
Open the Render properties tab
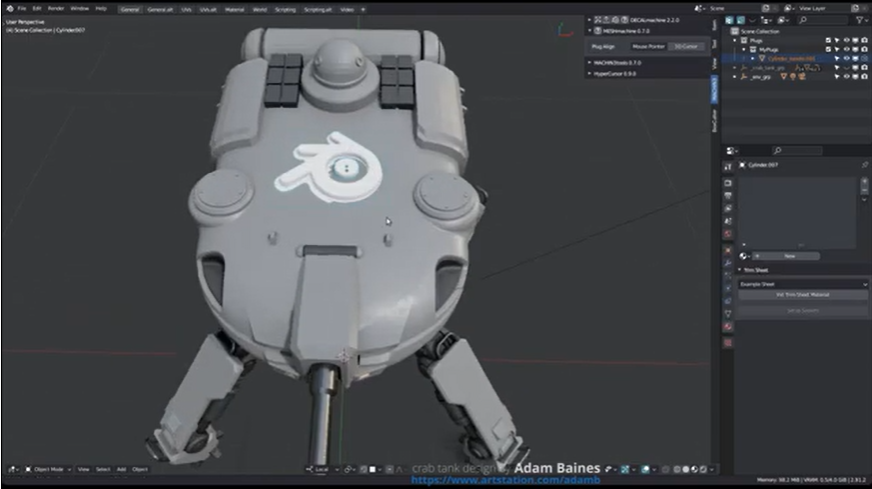728,183
